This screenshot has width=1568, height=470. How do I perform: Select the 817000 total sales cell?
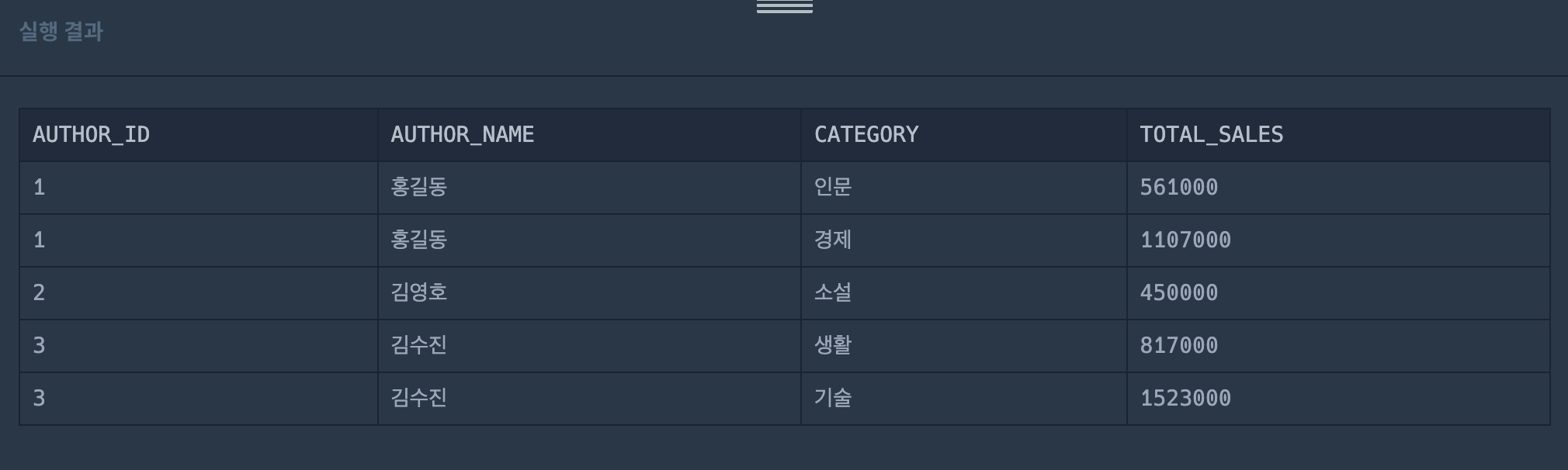[x=1179, y=346]
